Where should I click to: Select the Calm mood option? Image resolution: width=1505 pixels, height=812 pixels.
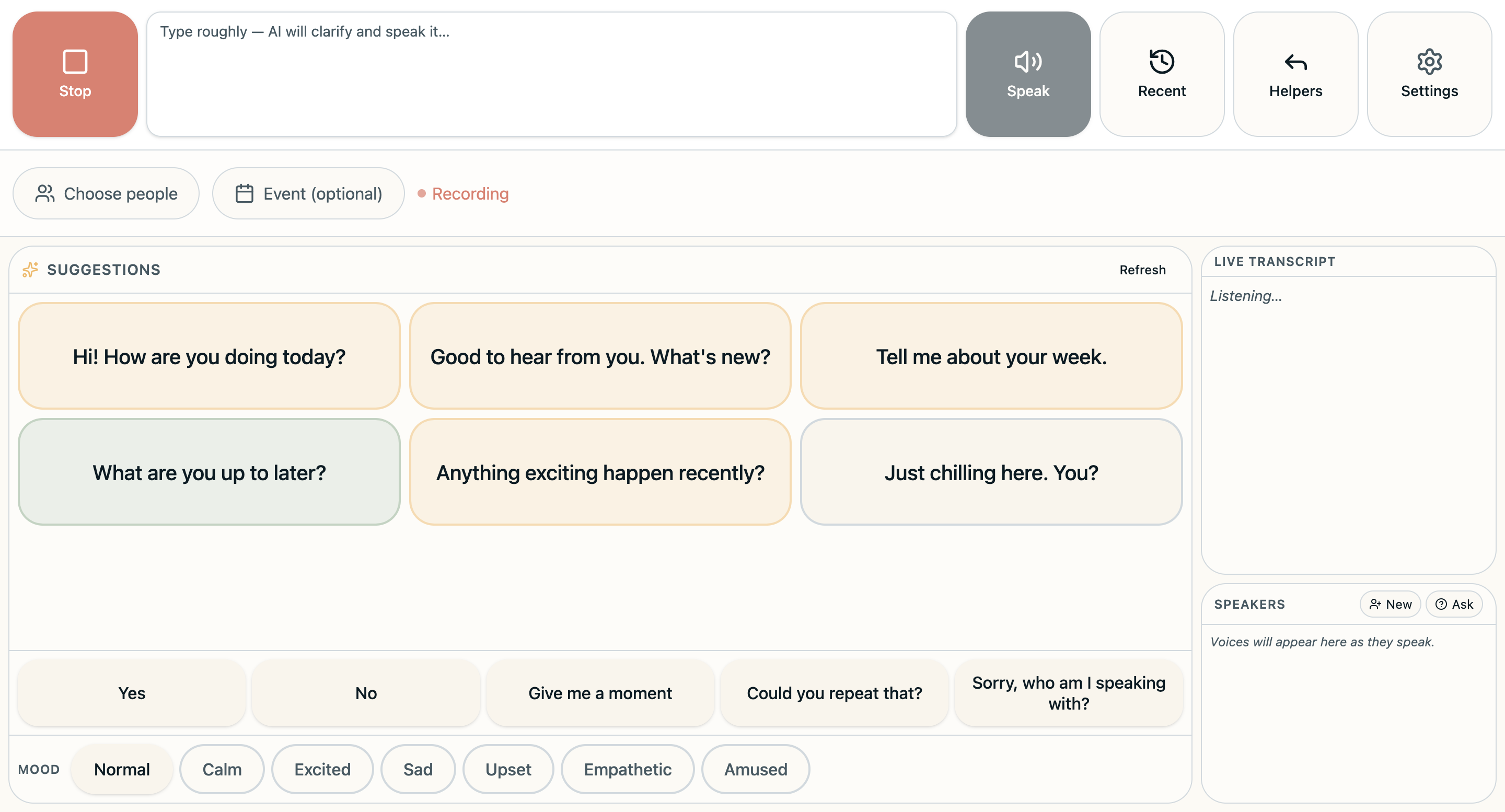(222, 769)
